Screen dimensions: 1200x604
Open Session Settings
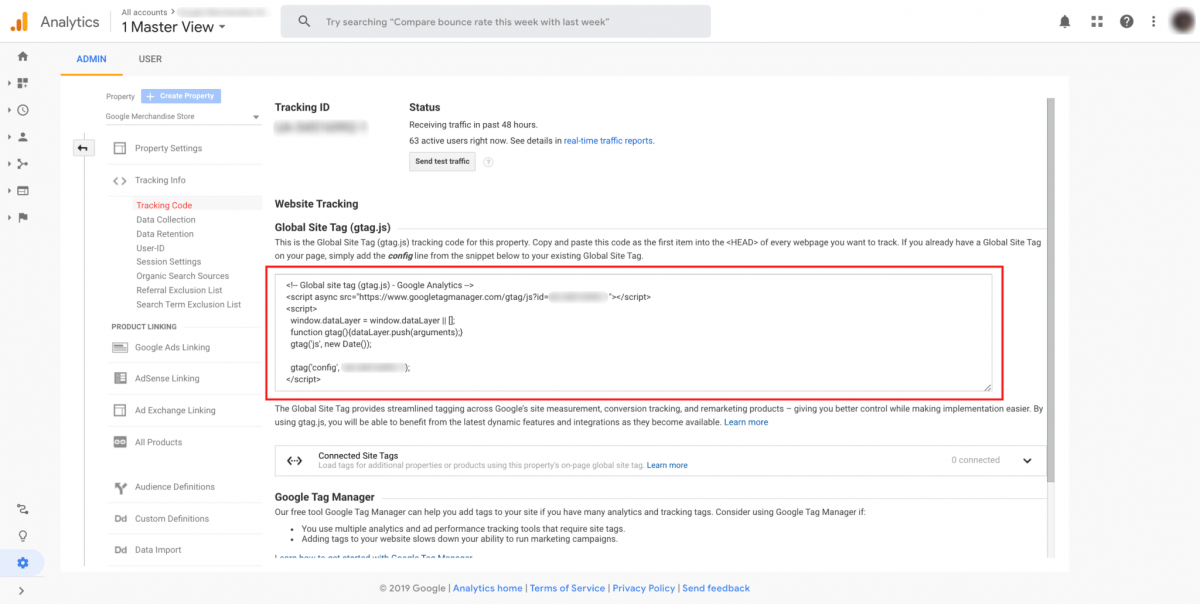tap(169, 262)
